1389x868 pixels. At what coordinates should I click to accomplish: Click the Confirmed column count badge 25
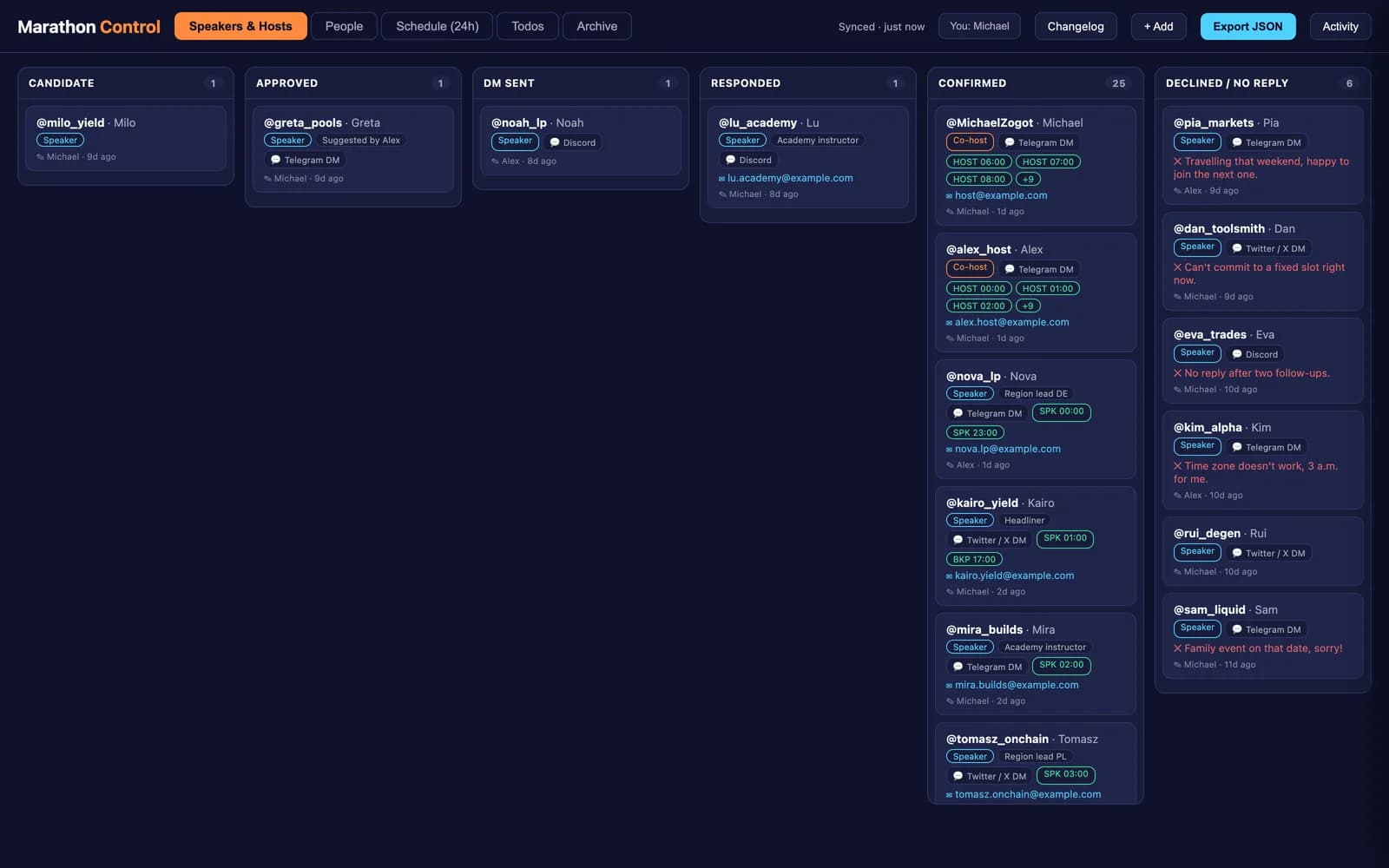pos(1119,83)
